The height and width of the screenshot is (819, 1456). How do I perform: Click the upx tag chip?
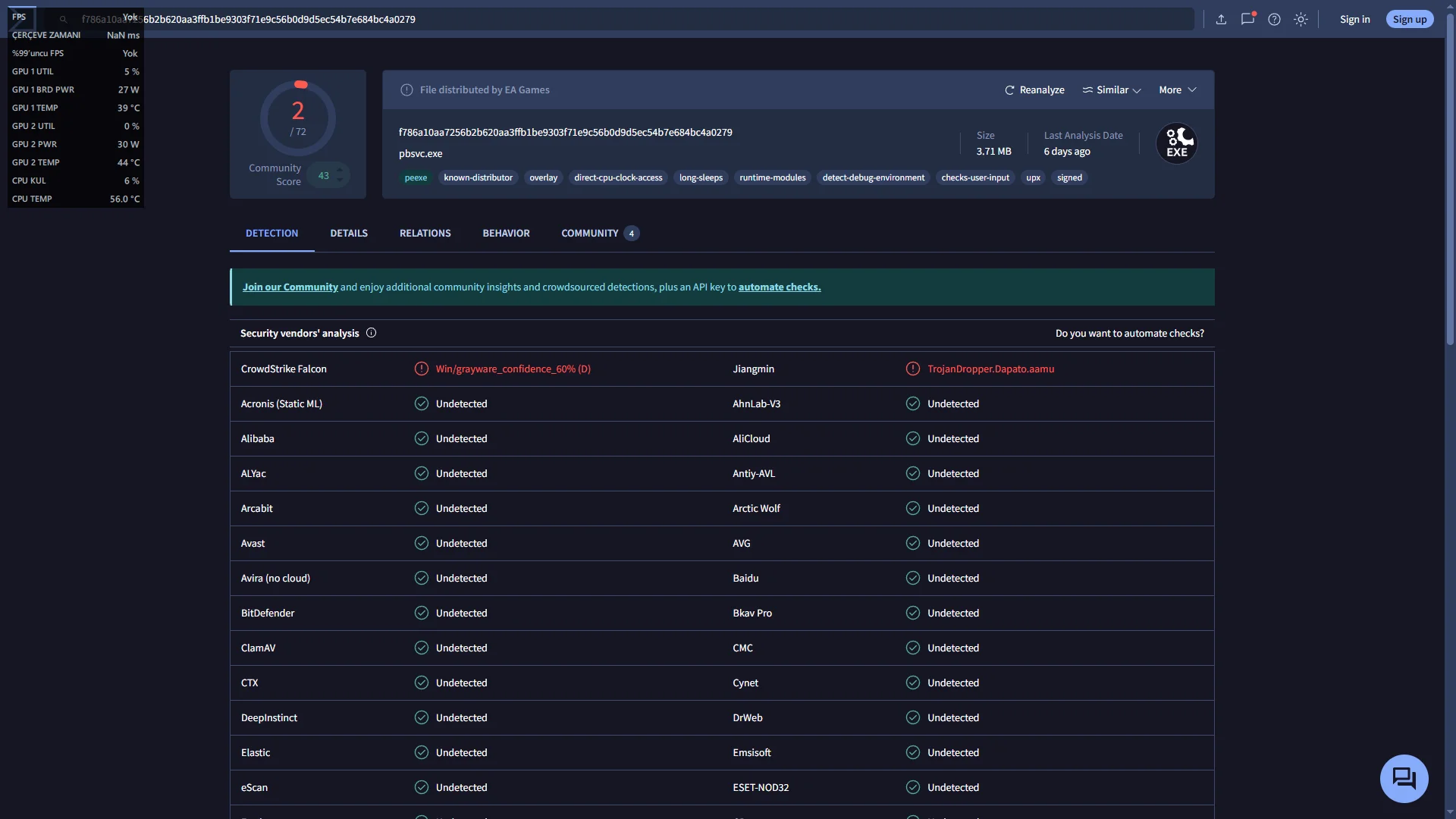1033,178
